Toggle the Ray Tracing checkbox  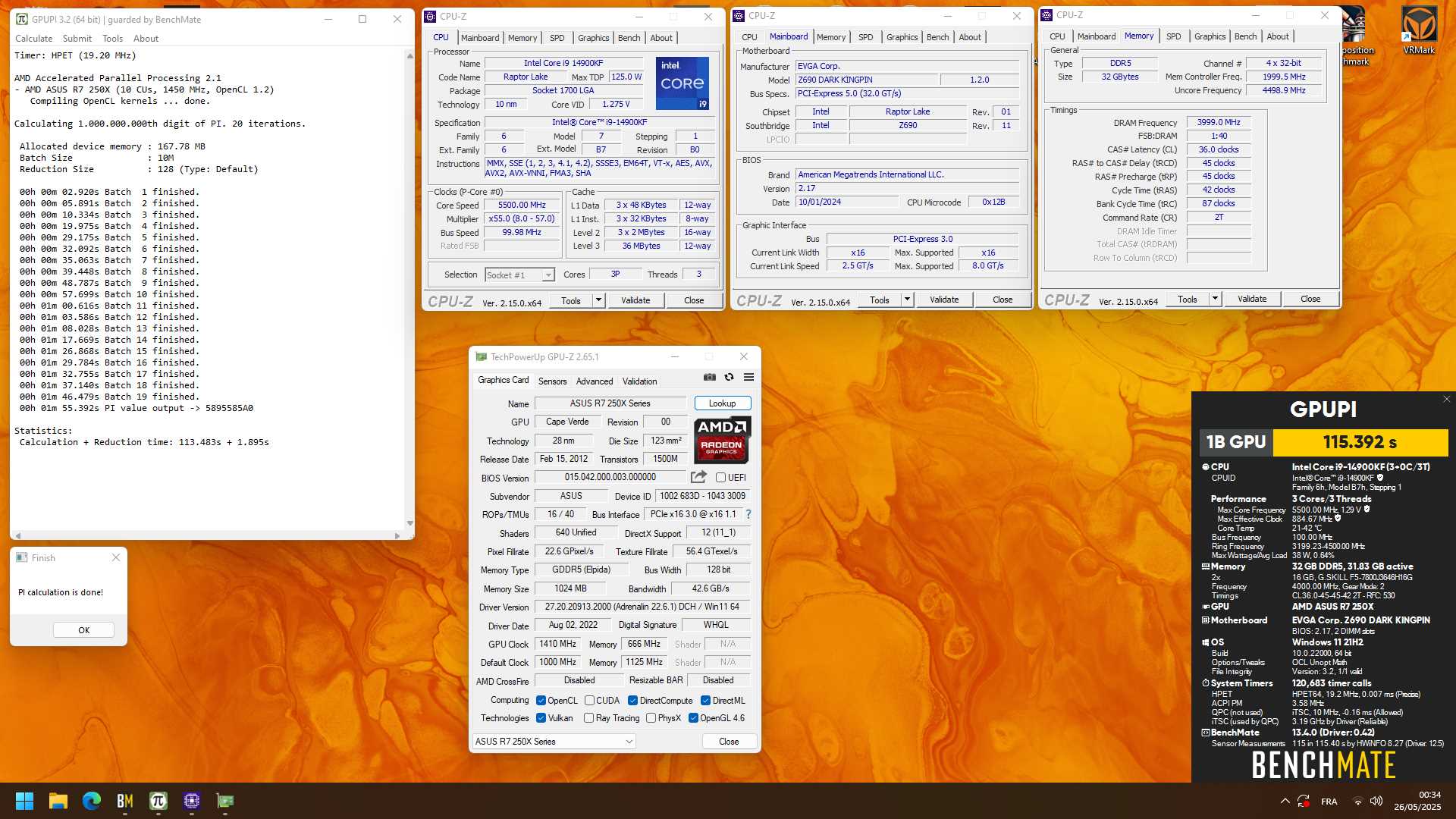(588, 718)
